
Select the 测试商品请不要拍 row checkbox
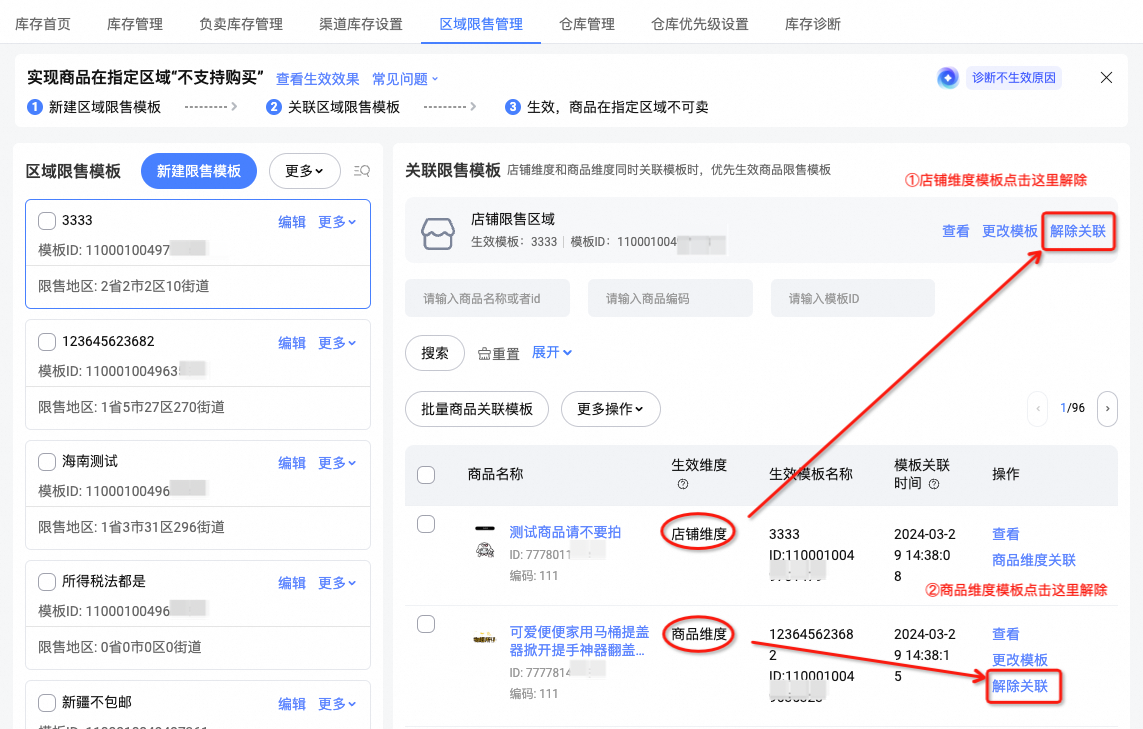click(426, 524)
